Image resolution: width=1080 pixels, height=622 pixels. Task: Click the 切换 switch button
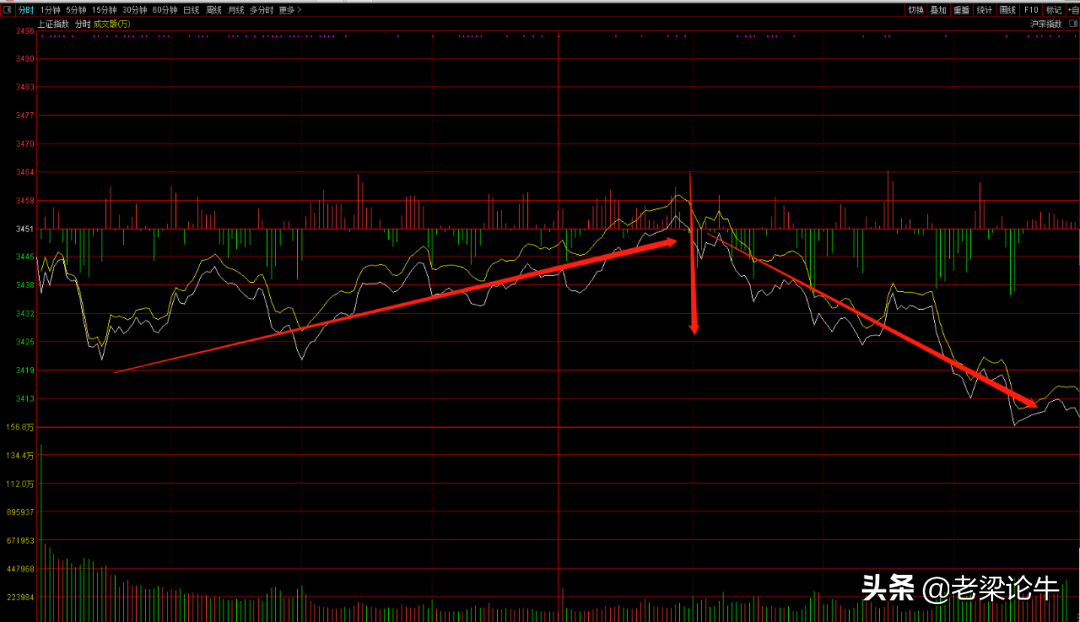(915, 10)
